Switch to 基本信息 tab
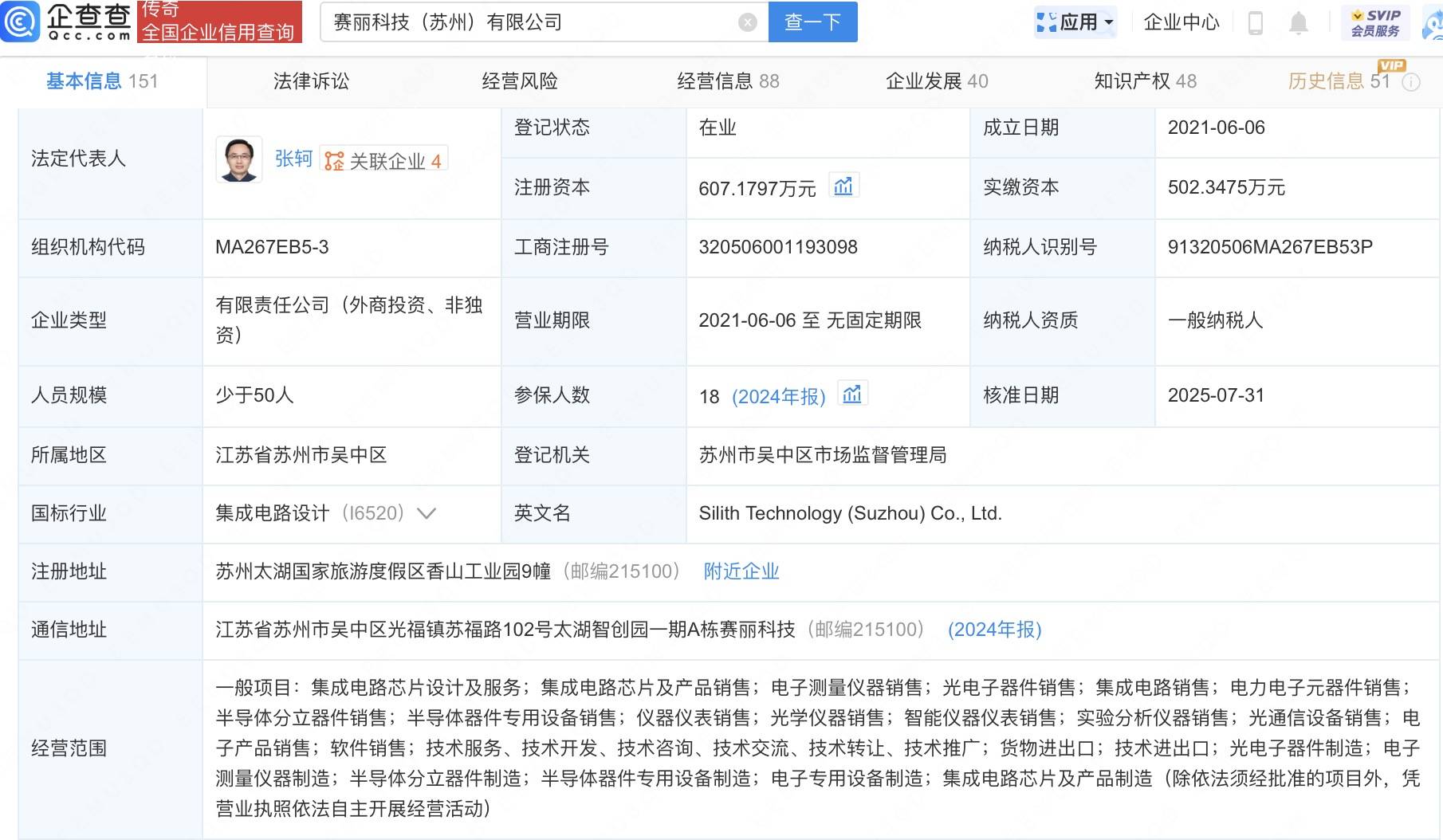Viewport: 1443px width, 840px height. [102, 81]
